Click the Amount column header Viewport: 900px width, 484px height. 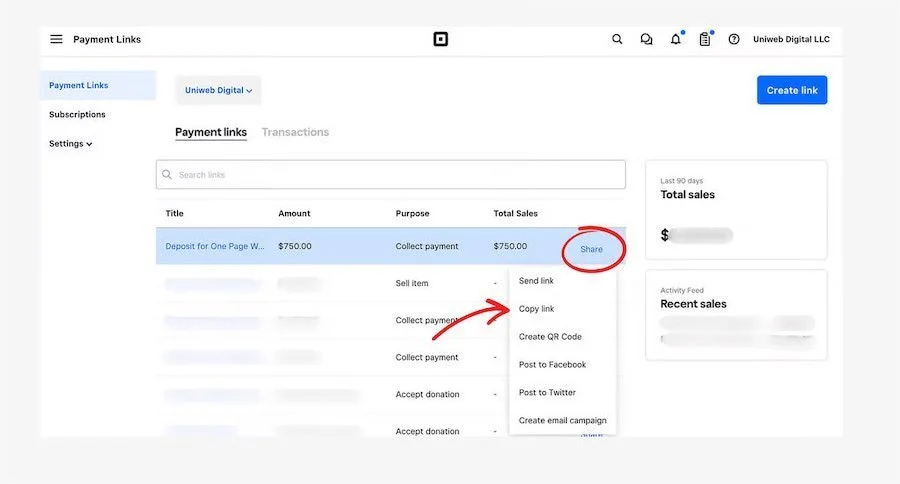tap(294, 213)
